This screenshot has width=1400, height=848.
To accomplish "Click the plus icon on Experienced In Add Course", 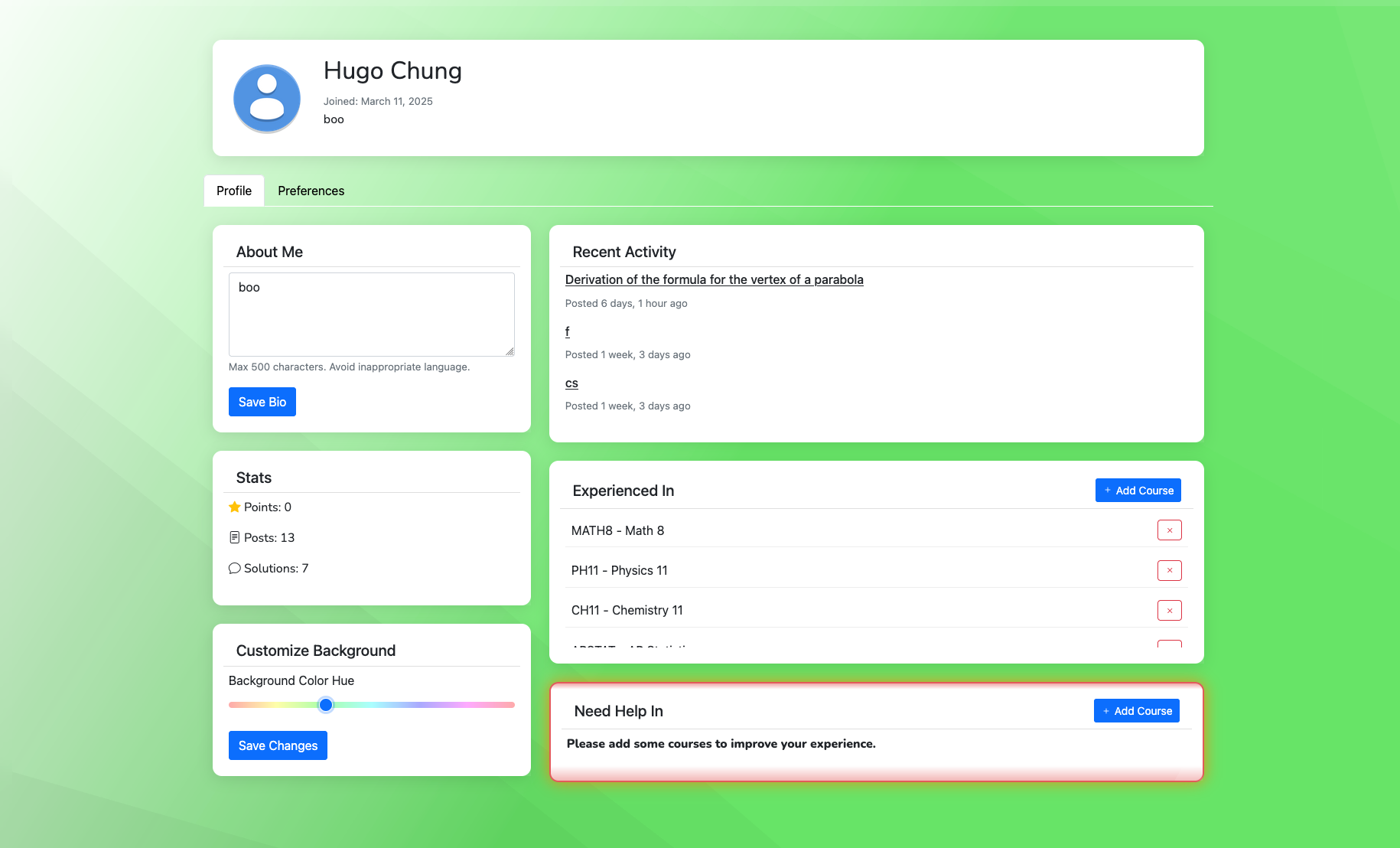I will coord(1107,490).
